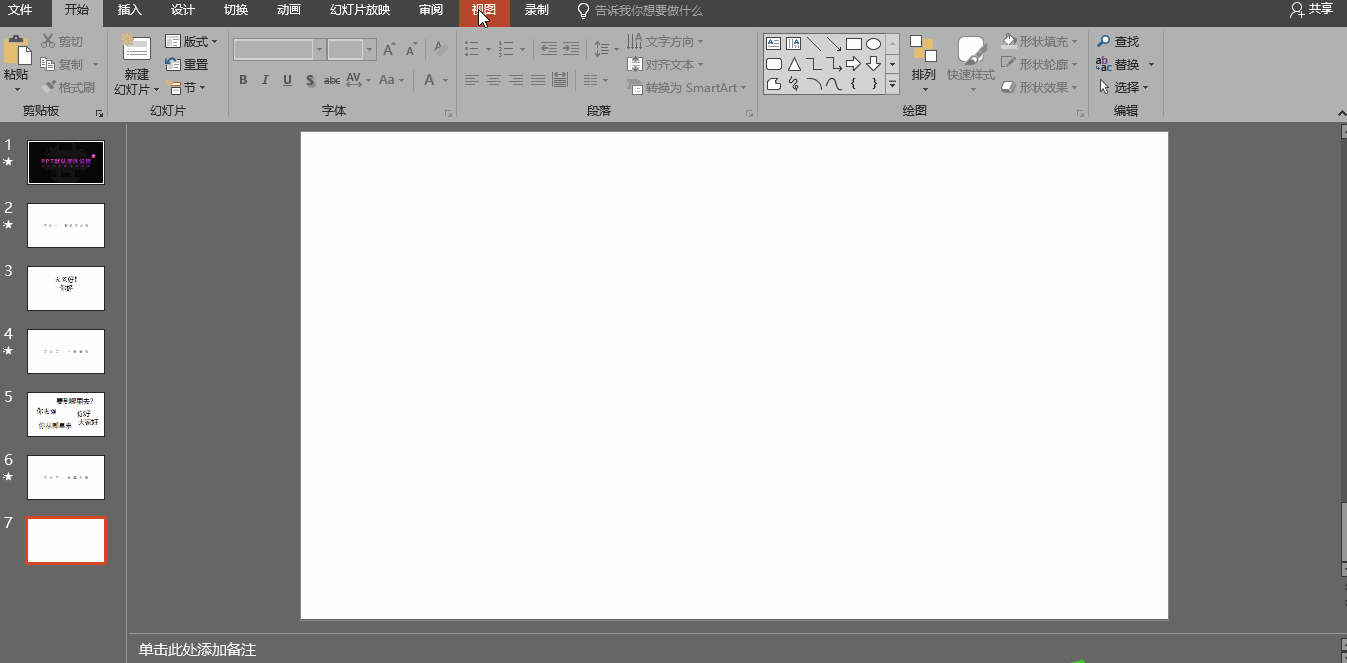Click the Share (共享) button
This screenshot has height=663, width=1347.
click(1311, 9)
